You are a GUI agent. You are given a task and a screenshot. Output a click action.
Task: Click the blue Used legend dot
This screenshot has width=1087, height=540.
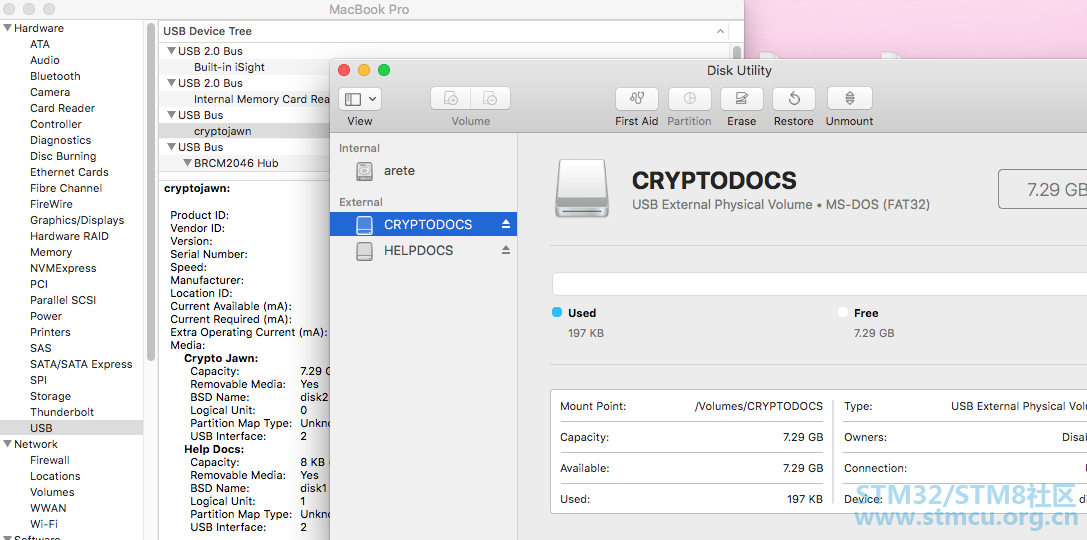[x=557, y=313]
